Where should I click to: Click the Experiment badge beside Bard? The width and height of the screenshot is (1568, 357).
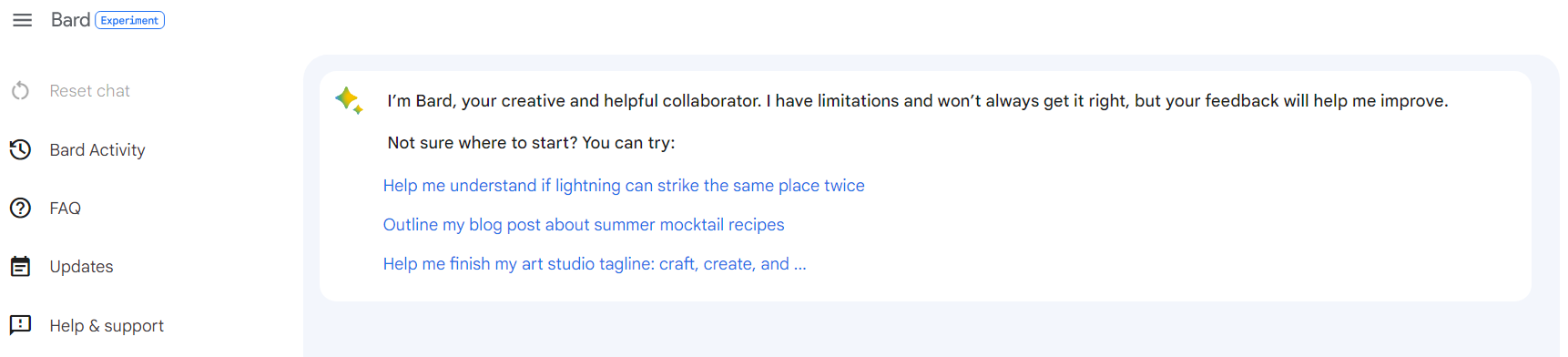pyautogui.click(x=129, y=20)
